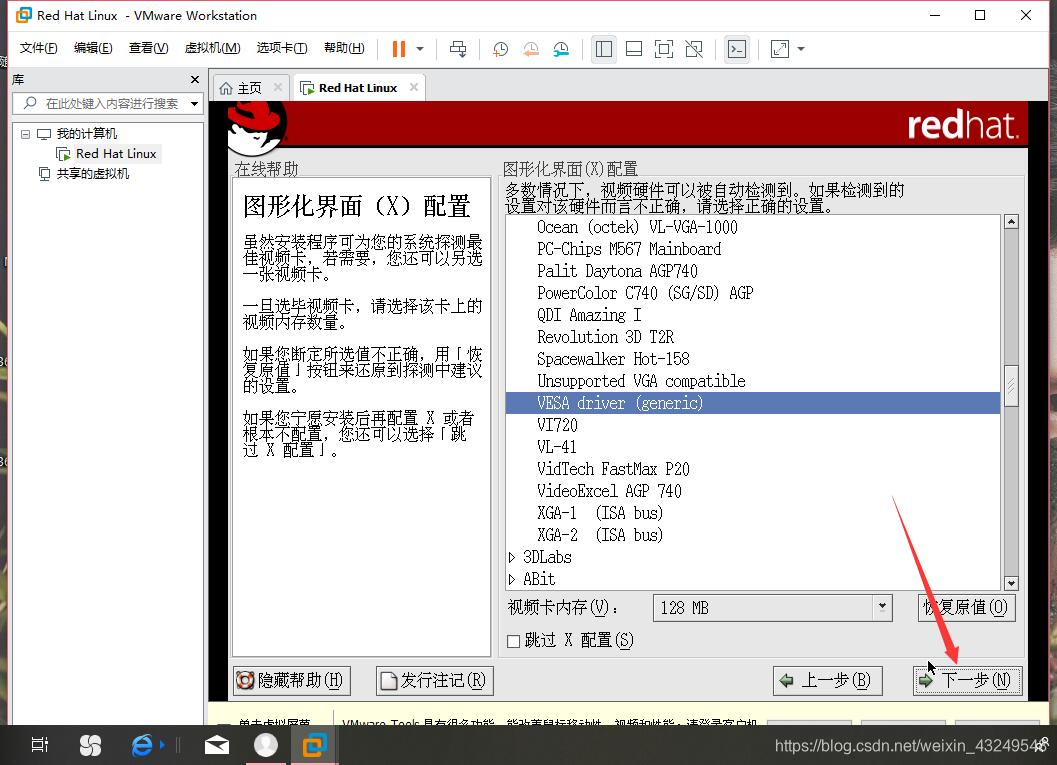Enter full screen mode icon

(663, 49)
